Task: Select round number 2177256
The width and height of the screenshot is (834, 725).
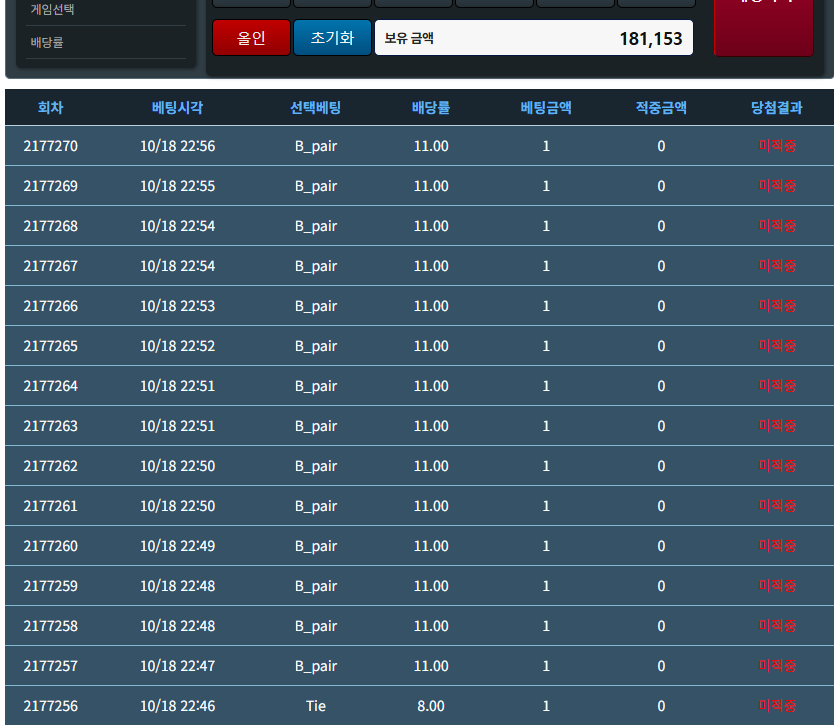Action: 51,706
